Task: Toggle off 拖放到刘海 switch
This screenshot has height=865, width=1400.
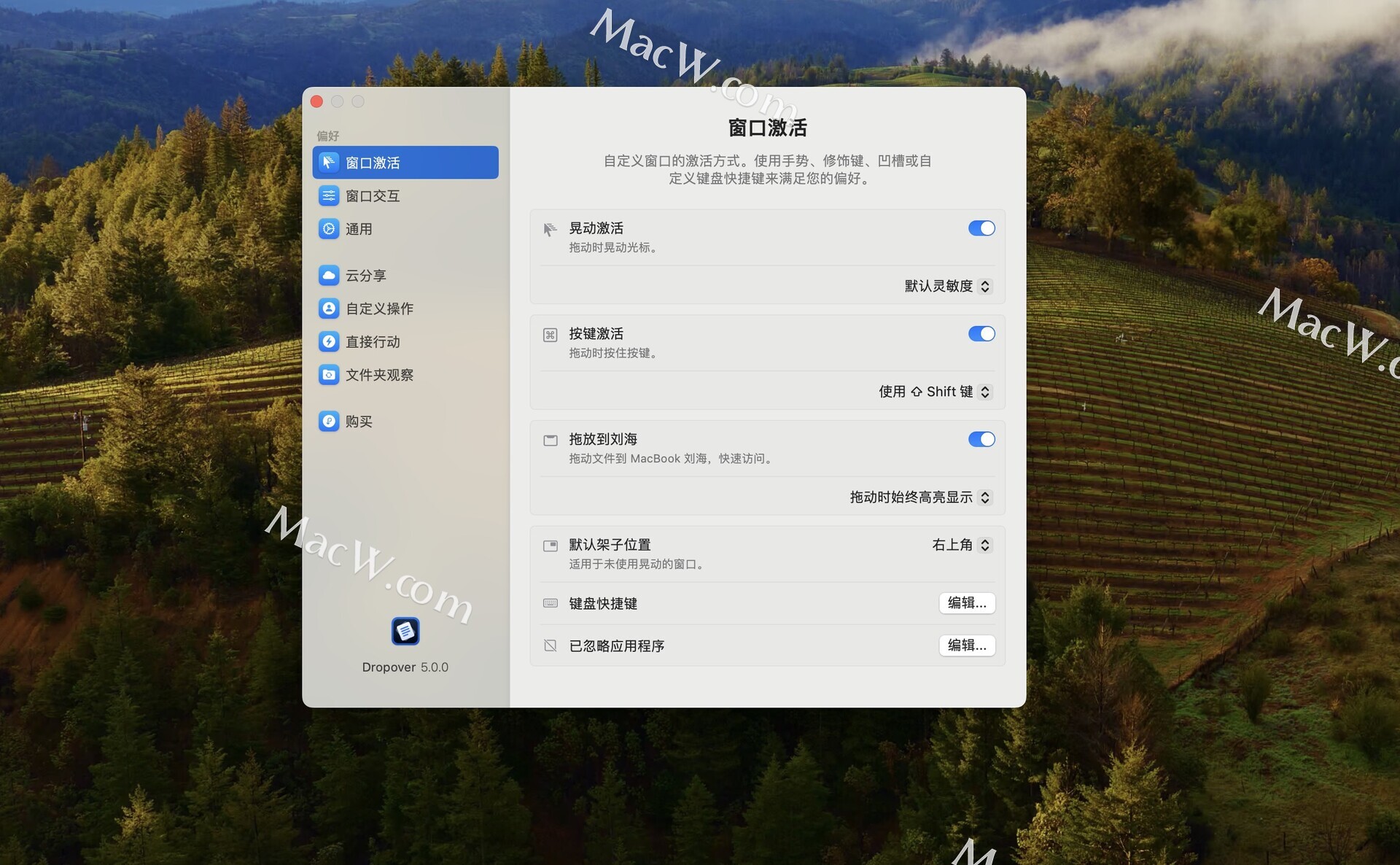Action: point(981,439)
